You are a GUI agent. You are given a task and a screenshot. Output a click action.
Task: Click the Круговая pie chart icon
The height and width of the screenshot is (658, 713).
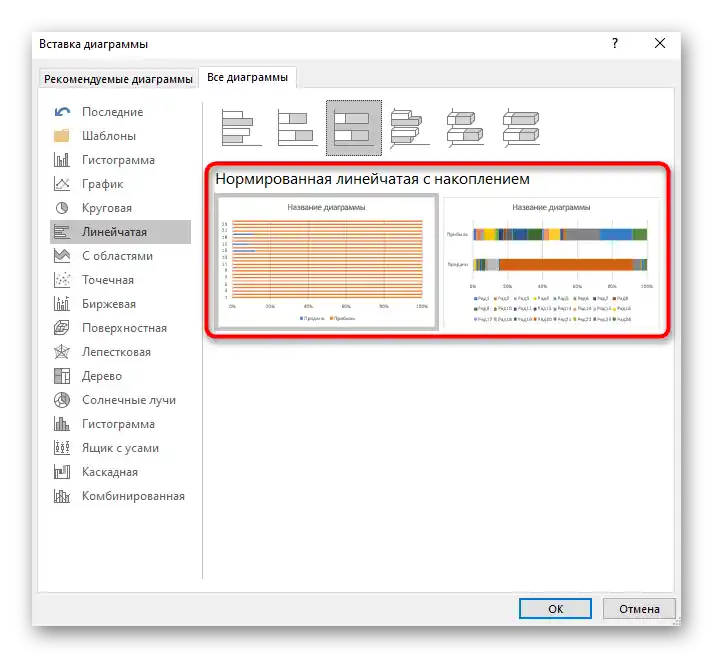pyautogui.click(x=62, y=208)
